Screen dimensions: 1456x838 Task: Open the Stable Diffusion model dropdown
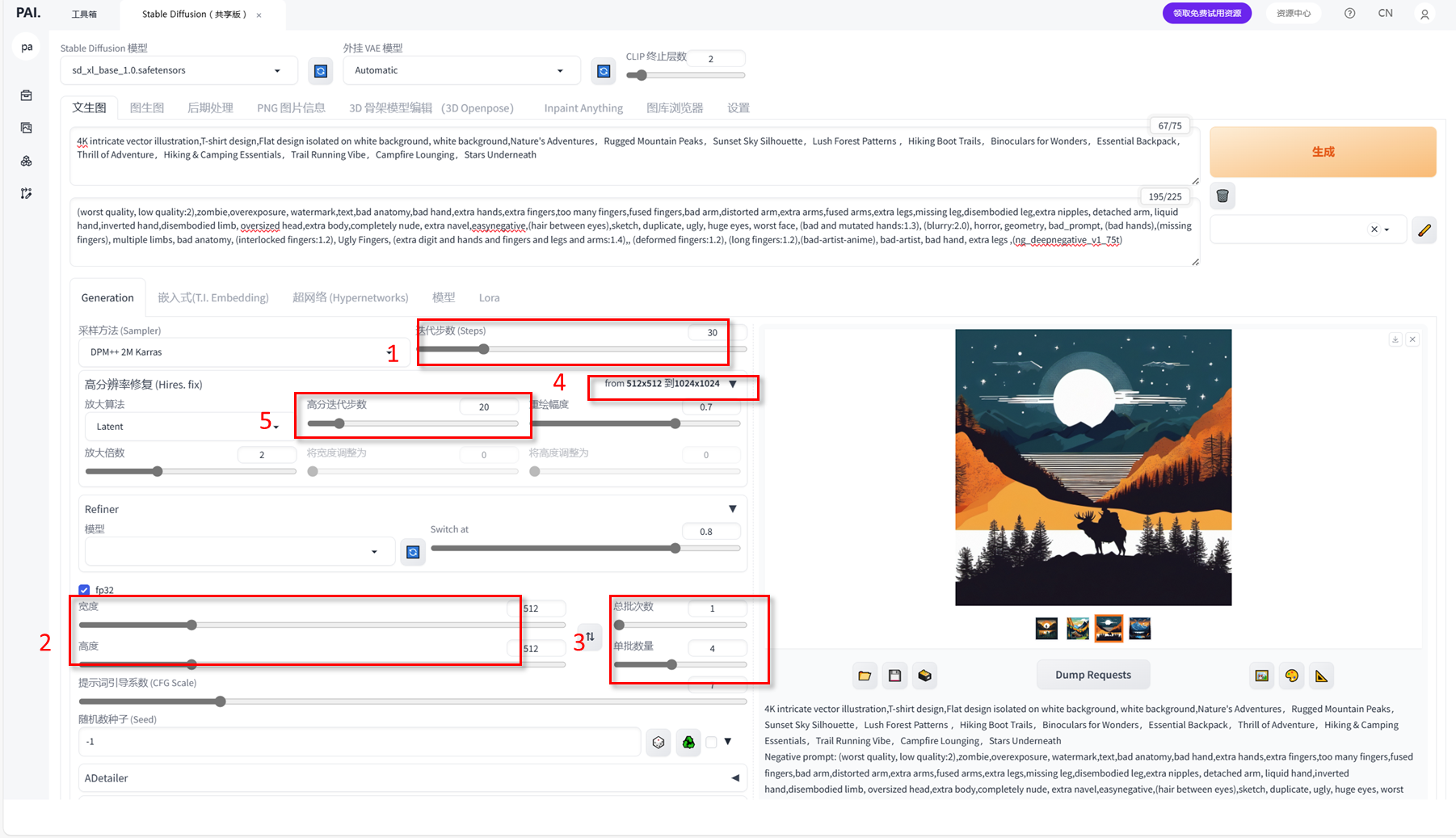tap(179, 70)
